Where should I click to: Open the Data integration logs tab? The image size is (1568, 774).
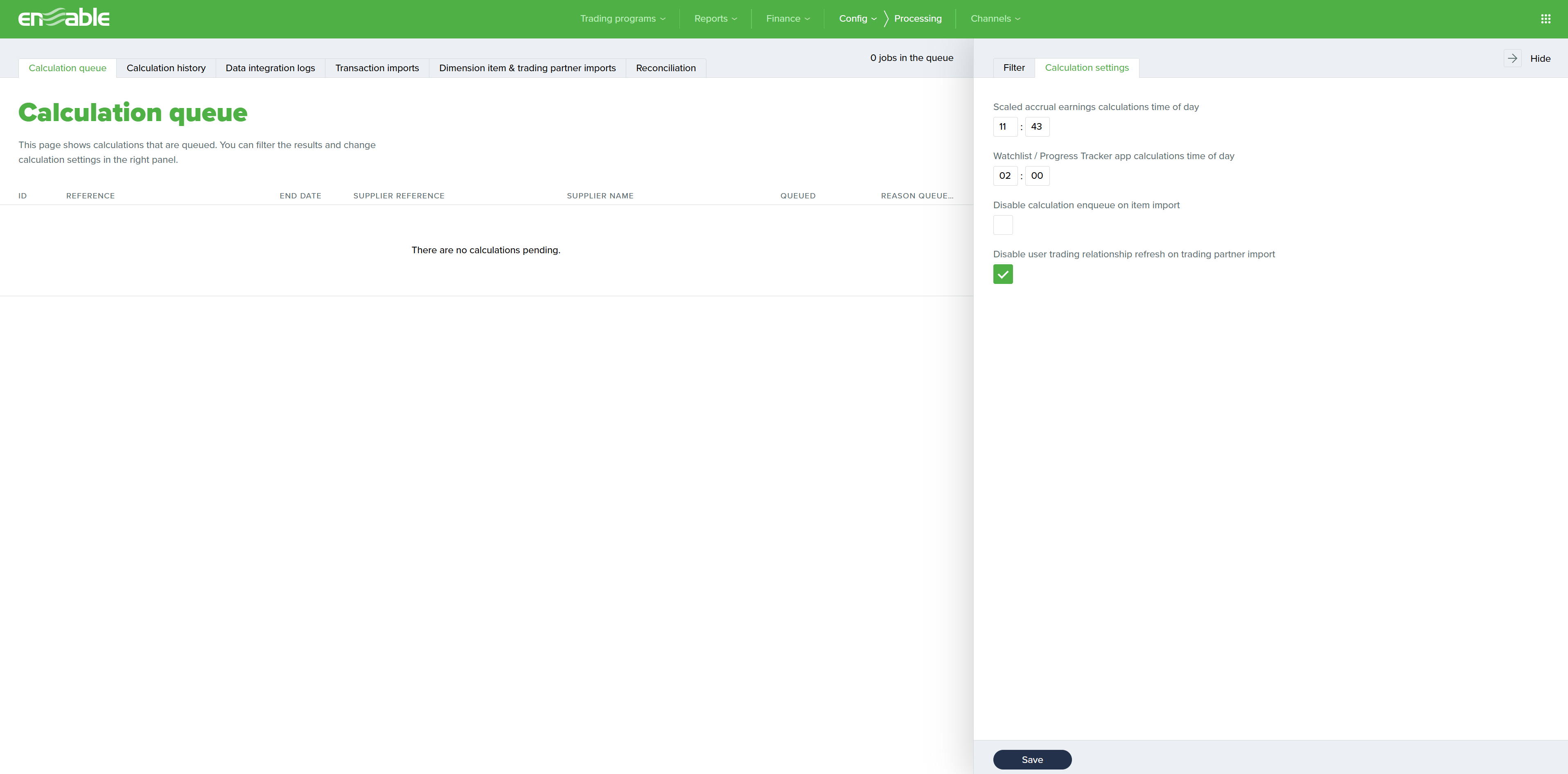[x=270, y=68]
